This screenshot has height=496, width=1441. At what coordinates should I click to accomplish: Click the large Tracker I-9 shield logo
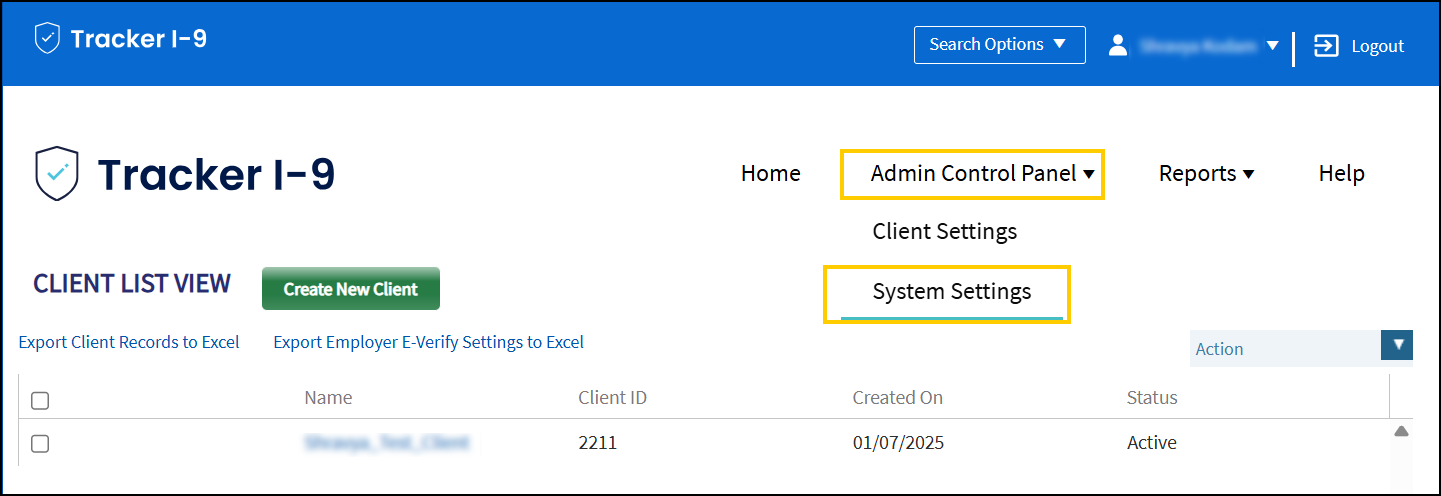[56, 174]
